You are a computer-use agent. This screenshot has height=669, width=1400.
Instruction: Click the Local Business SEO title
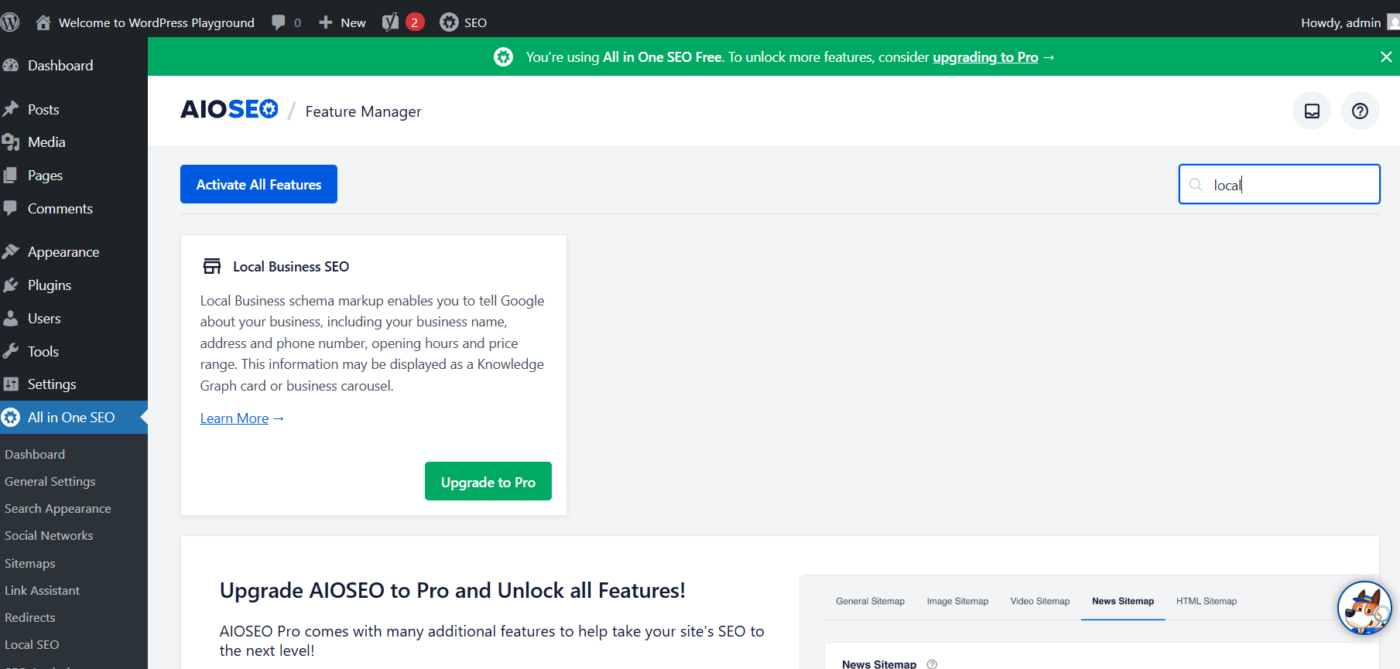pyautogui.click(x=291, y=266)
